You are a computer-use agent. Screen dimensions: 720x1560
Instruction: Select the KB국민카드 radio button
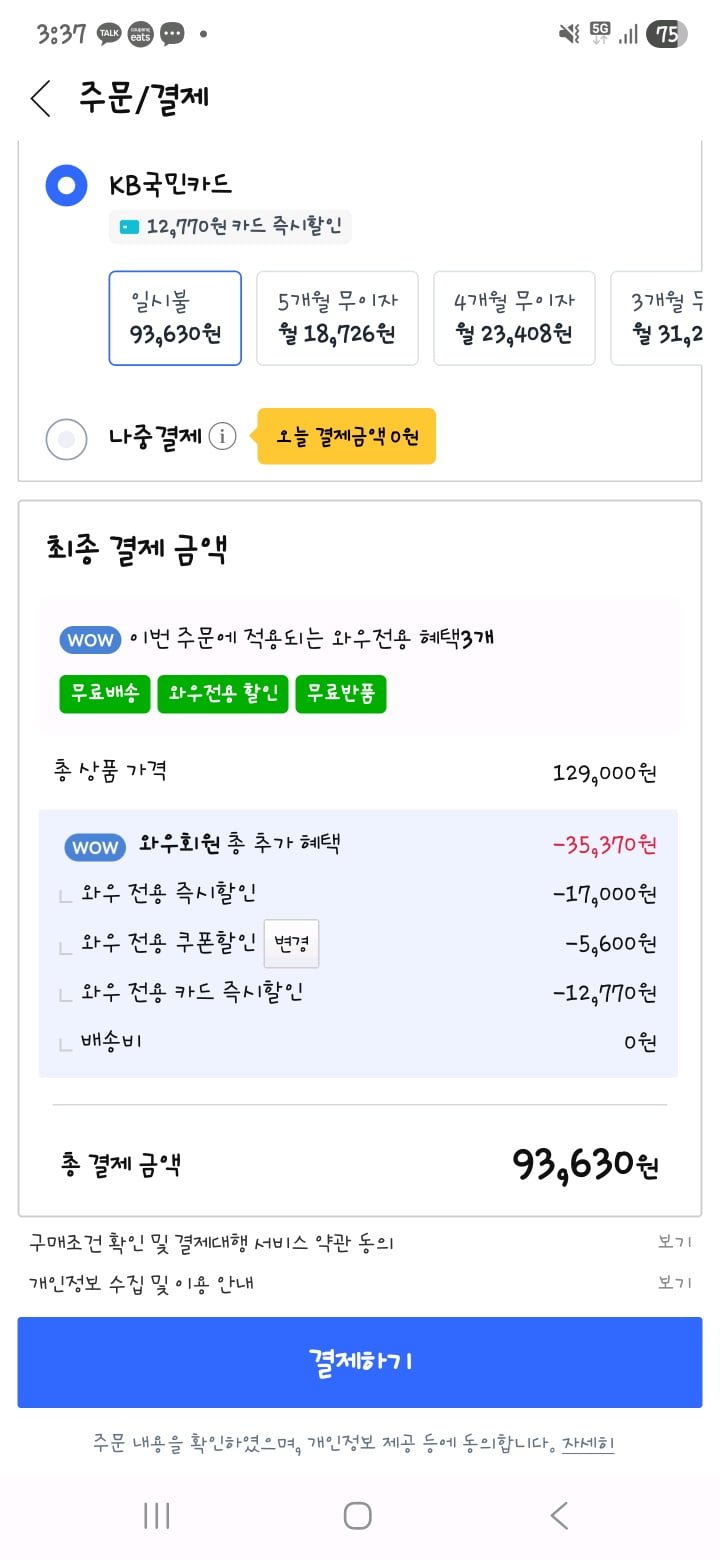point(67,185)
